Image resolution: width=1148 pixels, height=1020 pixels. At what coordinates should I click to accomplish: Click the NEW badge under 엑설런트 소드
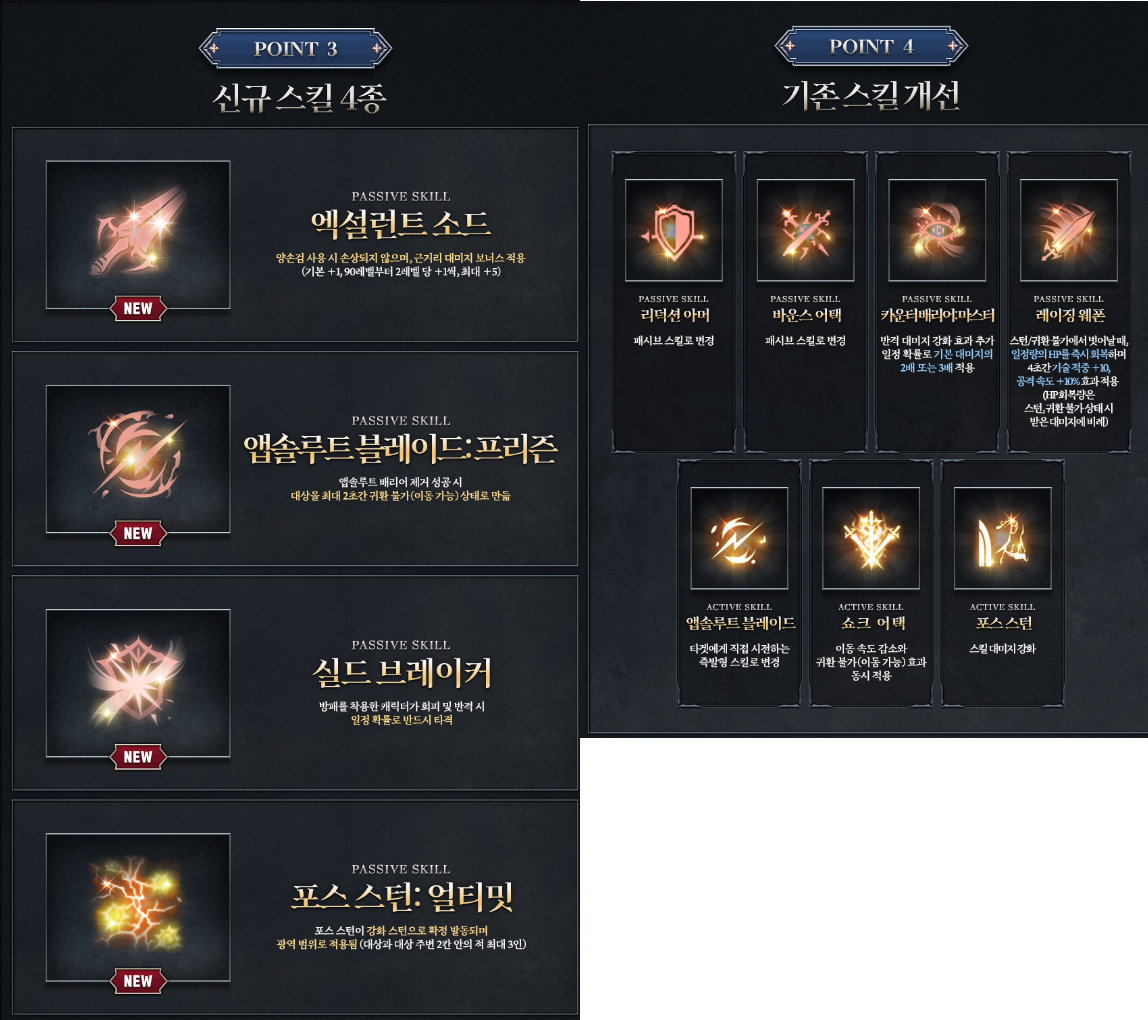point(138,308)
